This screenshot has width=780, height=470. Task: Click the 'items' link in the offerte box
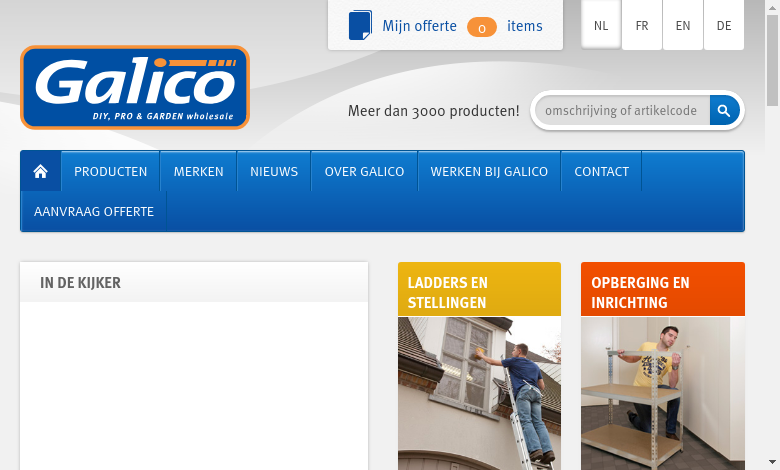pos(525,26)
